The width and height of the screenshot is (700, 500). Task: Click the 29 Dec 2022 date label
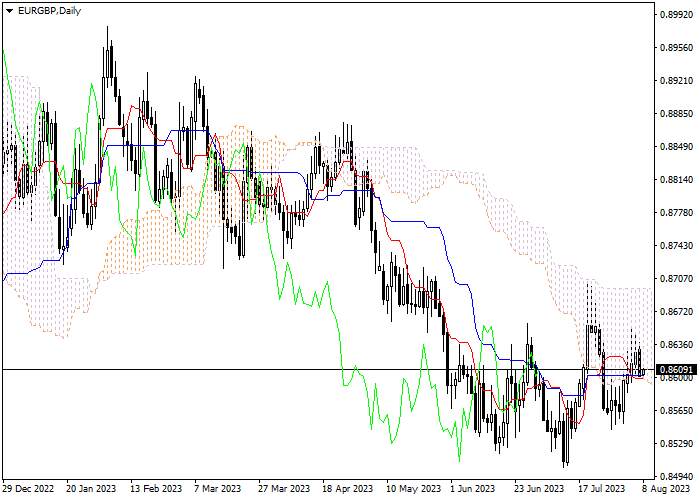(29, 488)
